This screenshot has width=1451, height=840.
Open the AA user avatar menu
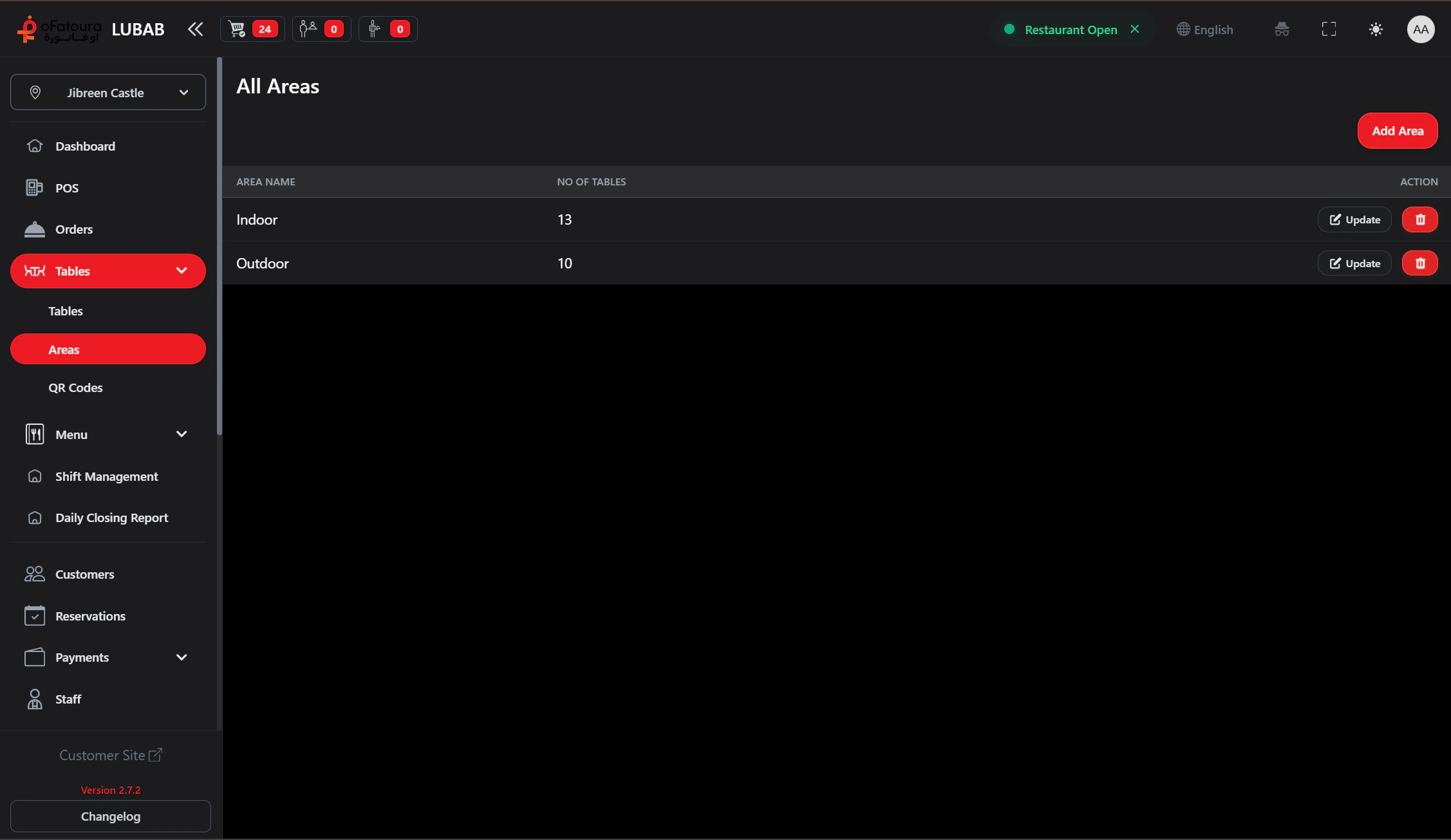coord(1420,29)
